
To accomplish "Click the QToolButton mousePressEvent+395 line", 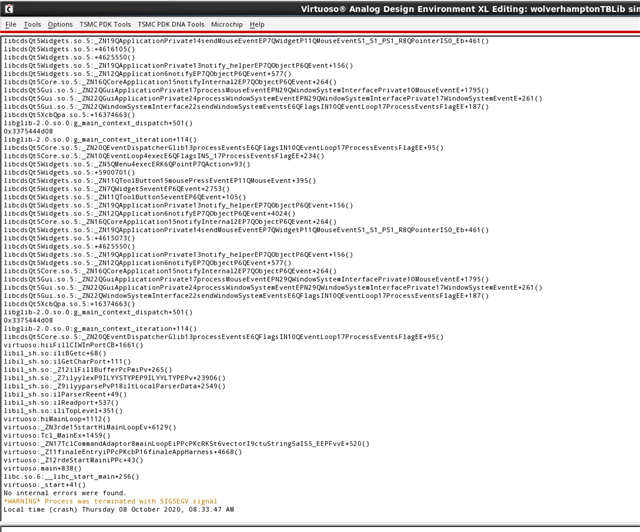I will [x=160, y=180].
